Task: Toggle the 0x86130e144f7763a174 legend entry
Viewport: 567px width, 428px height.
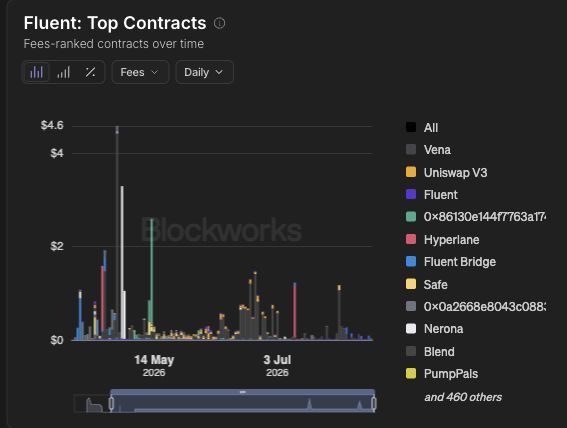Action: [x=476, y=217]
